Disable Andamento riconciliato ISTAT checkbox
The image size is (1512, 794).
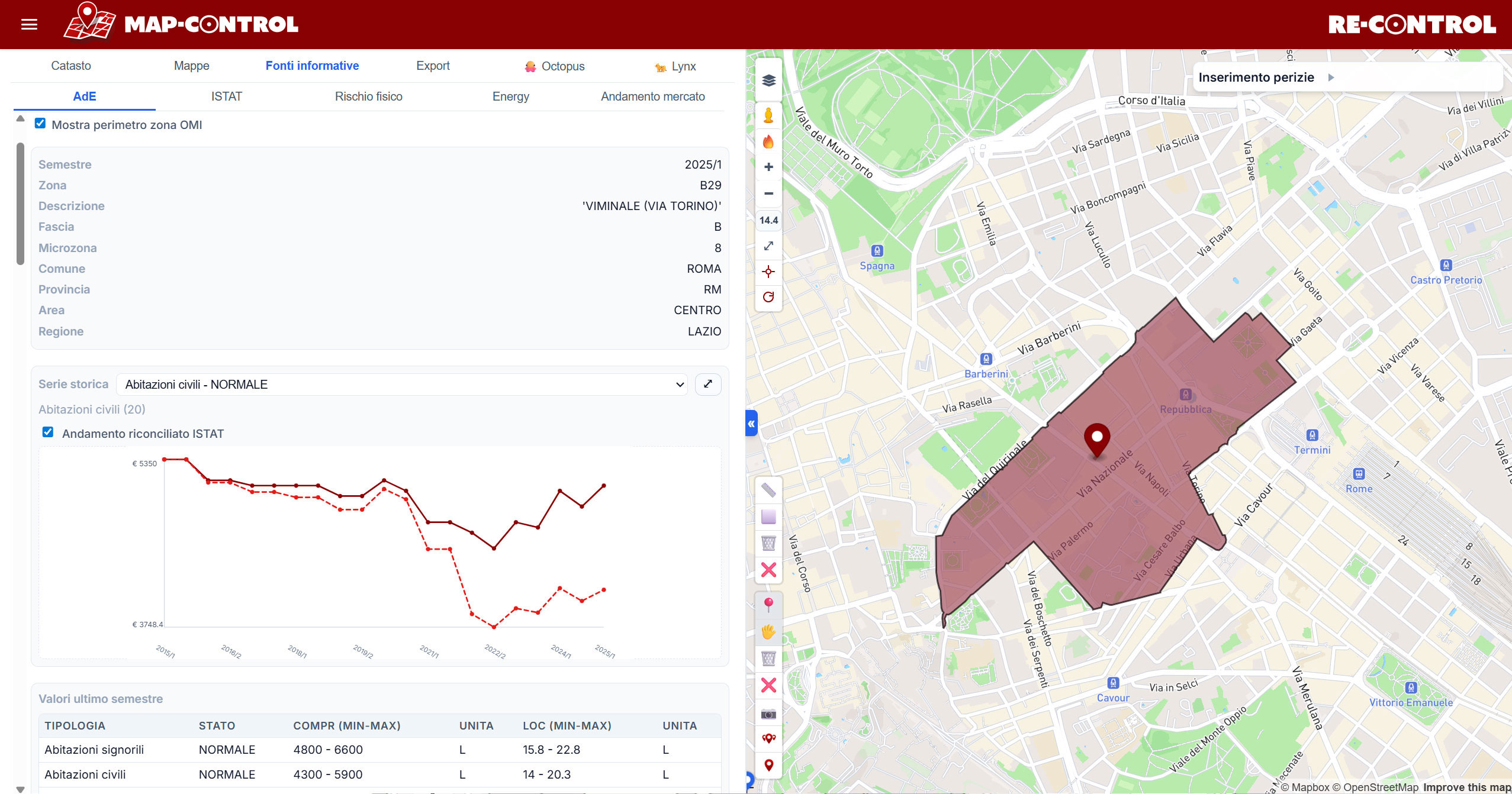[48, 432]
